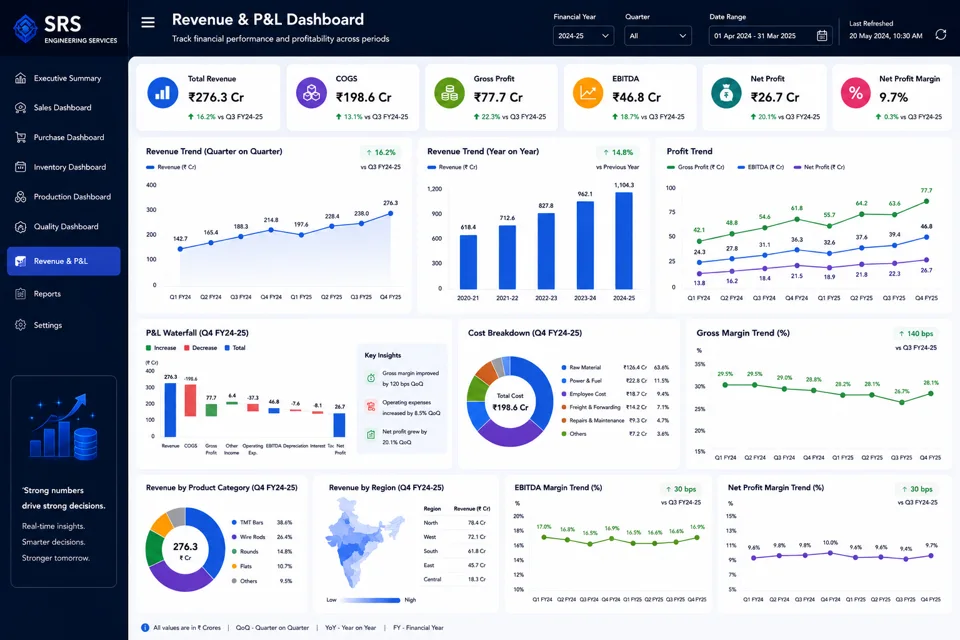Screen dimensions: 960x640
Task: Toggle Revenue legend in Quarter on Quarter chart
Action: 171,167
